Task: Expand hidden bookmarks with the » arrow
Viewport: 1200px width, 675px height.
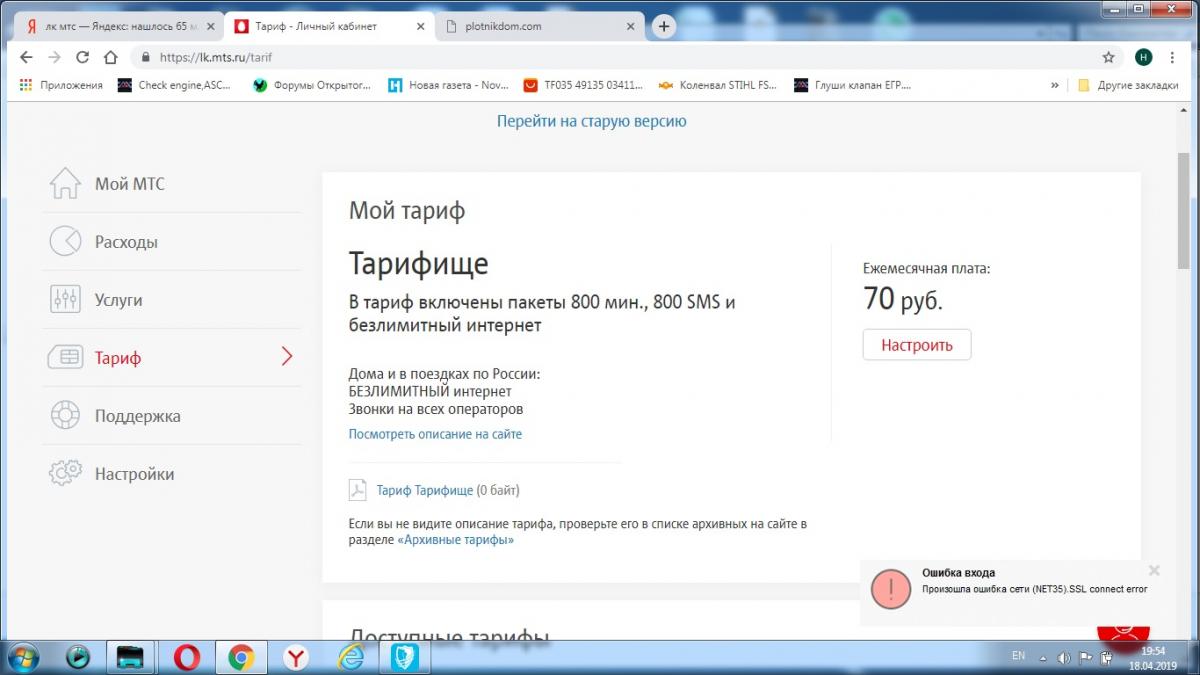Action: tap(1054, 85)
